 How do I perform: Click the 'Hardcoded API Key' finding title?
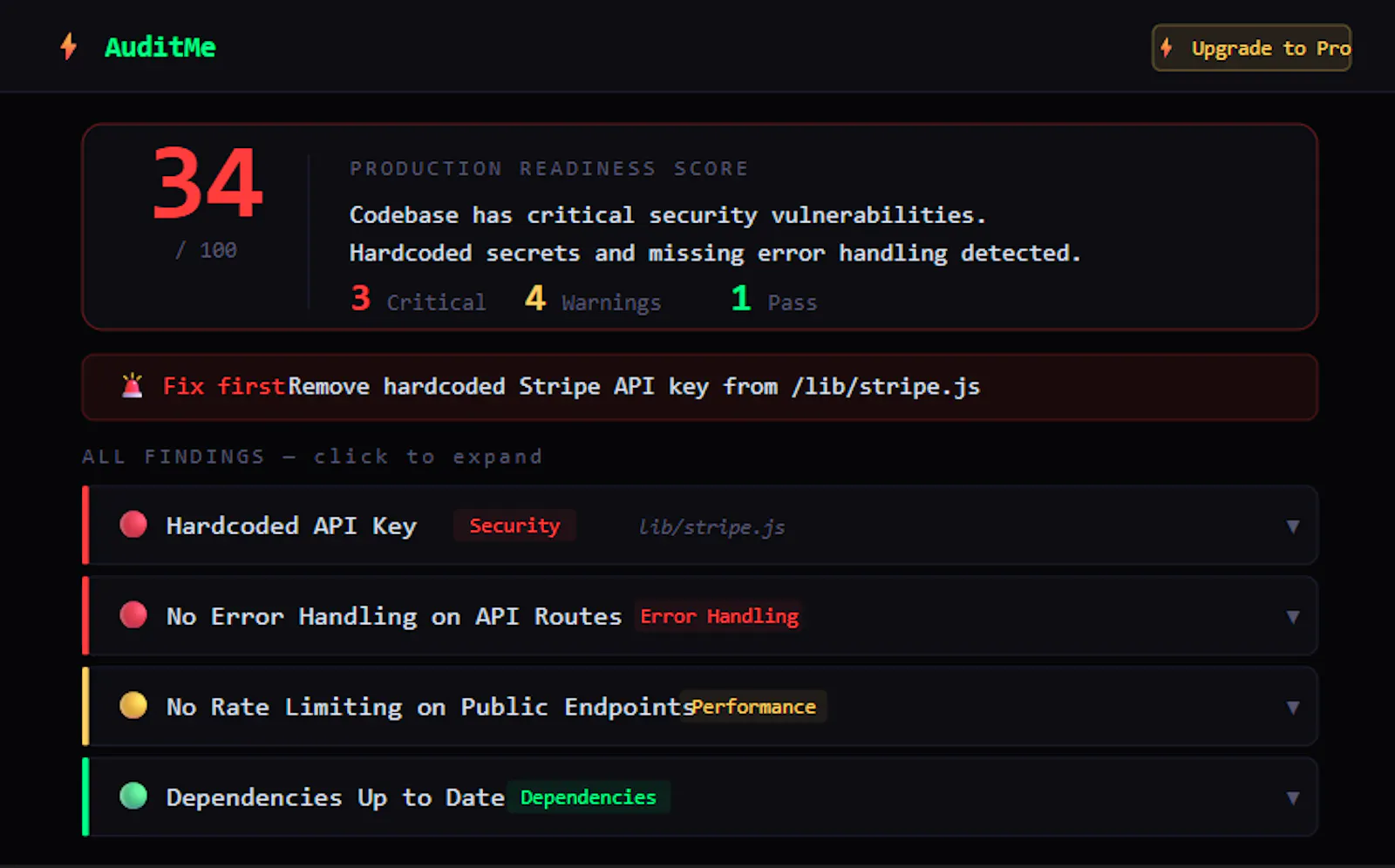(291, 526)
